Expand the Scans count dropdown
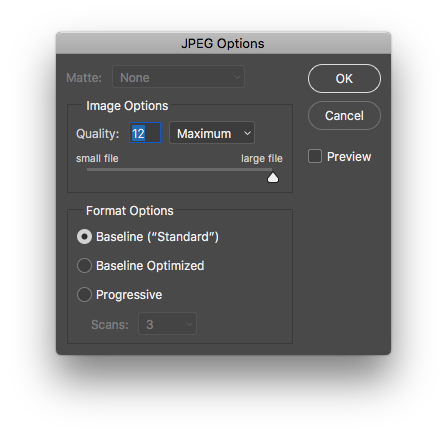Image resolution: width=447 pixels, height=435 pixels. (x=167, y=324)
